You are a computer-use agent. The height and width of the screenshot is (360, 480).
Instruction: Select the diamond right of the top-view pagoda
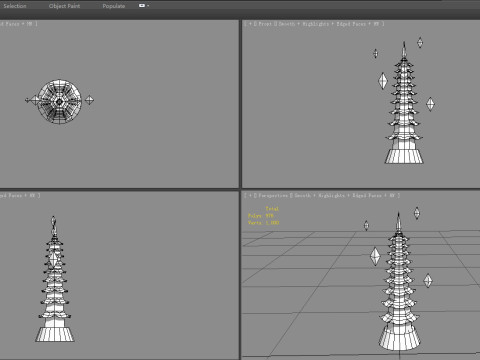coord(89,100)
